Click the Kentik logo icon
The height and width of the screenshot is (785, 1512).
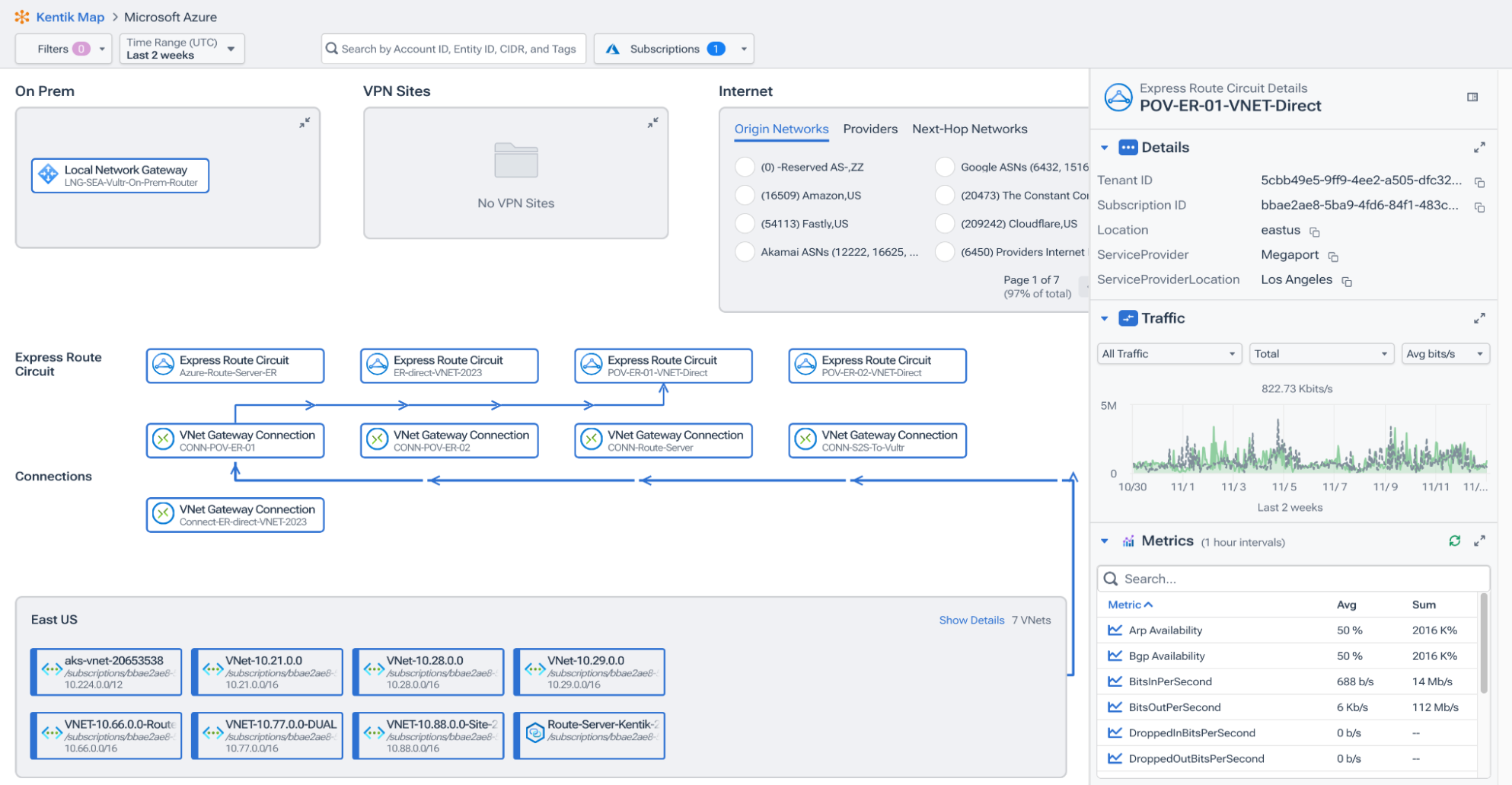click(22, 17)
